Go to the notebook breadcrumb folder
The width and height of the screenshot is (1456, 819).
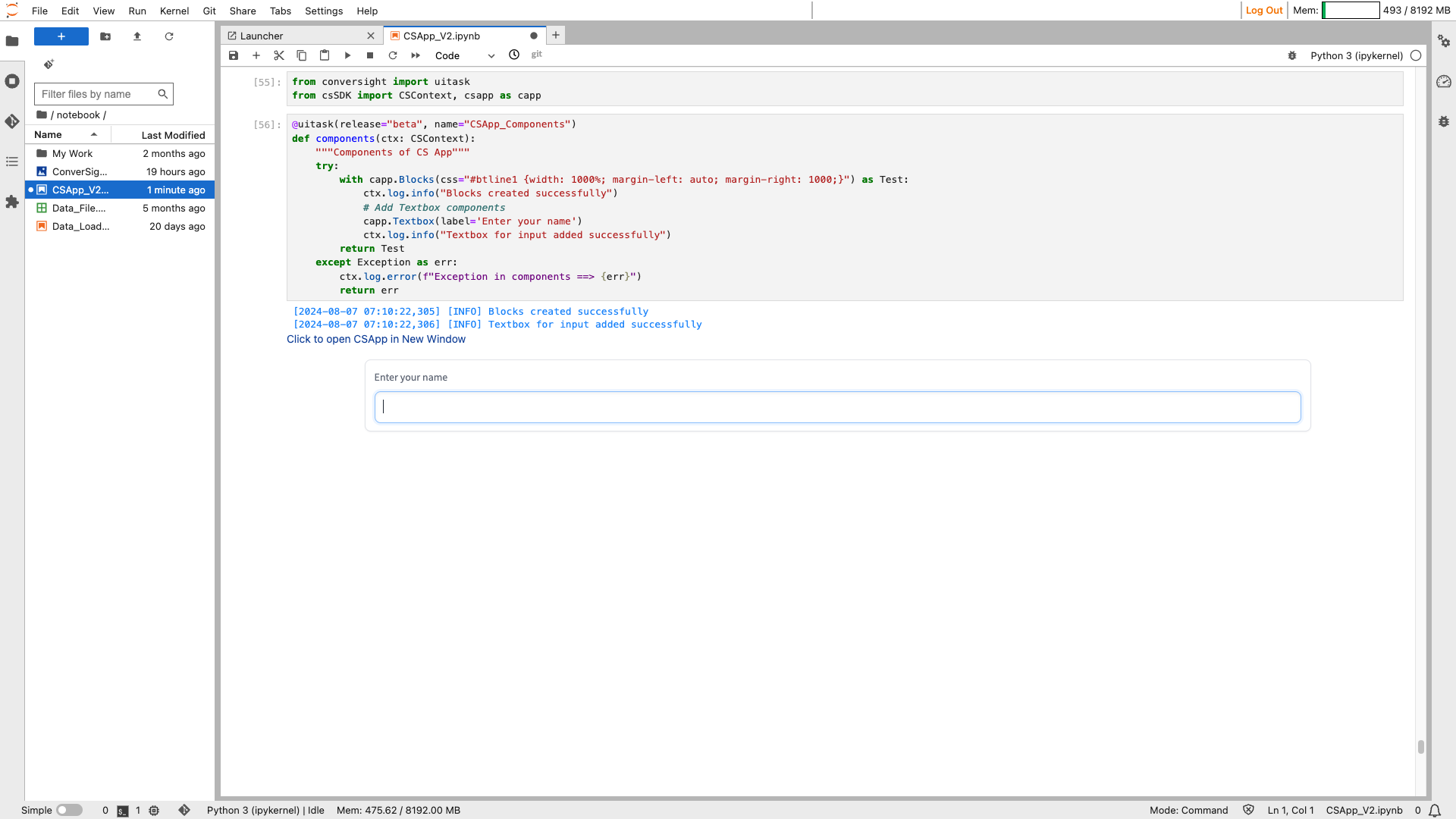78,115
